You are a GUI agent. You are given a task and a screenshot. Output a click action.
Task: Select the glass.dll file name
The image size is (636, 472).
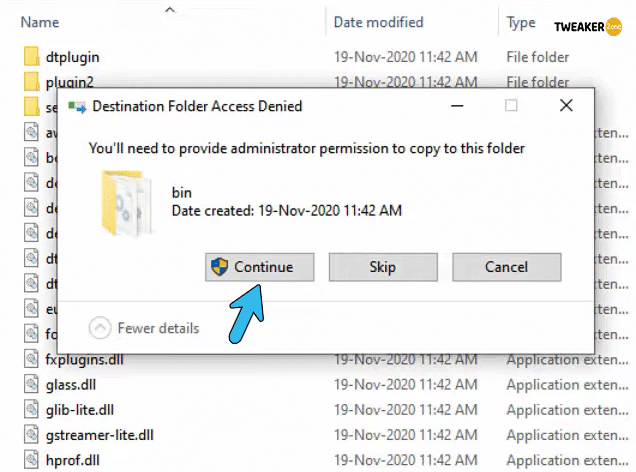tap(71, 384)
